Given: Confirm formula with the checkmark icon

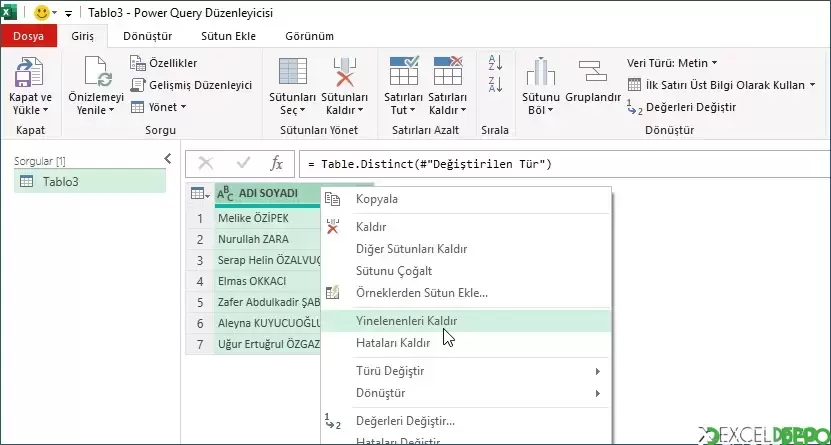Looking at the screenshot, I should tap(243, 164).
